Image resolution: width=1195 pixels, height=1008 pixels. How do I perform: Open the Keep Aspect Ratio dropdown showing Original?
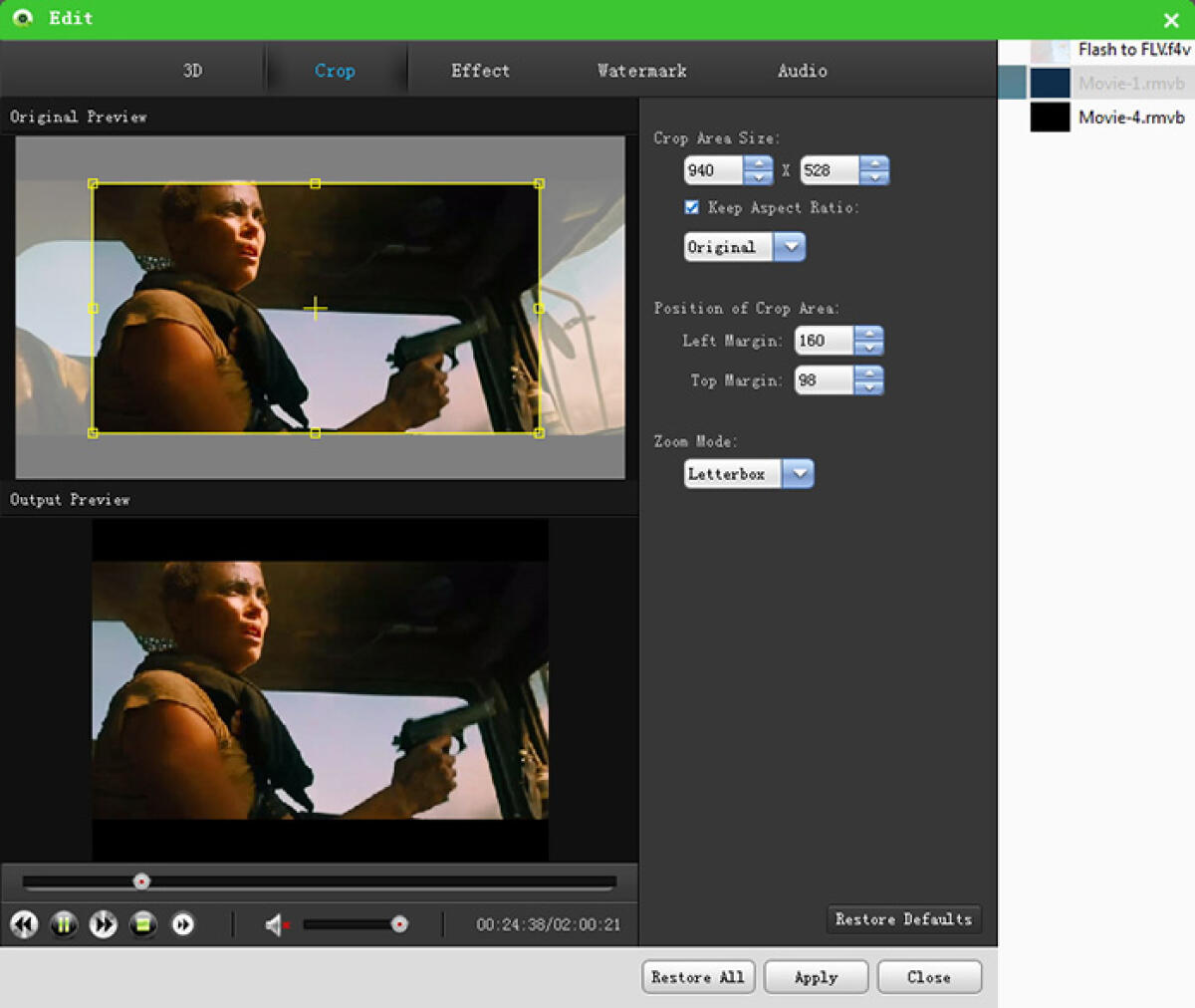click(x=791, y=247)
